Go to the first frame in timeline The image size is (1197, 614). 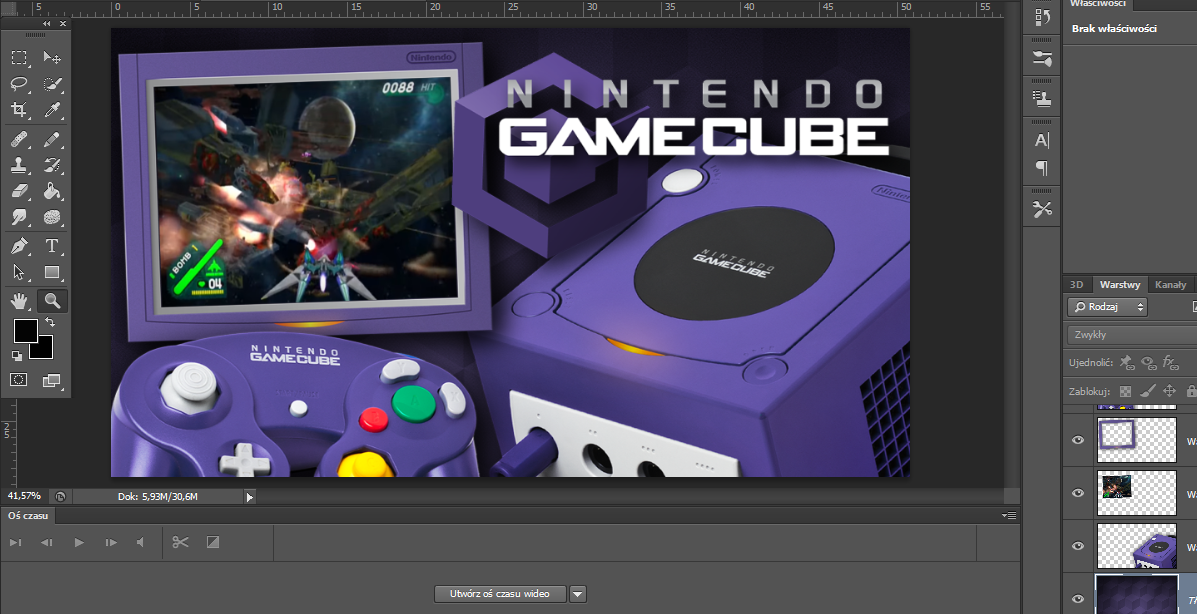[x=15, y=542]
